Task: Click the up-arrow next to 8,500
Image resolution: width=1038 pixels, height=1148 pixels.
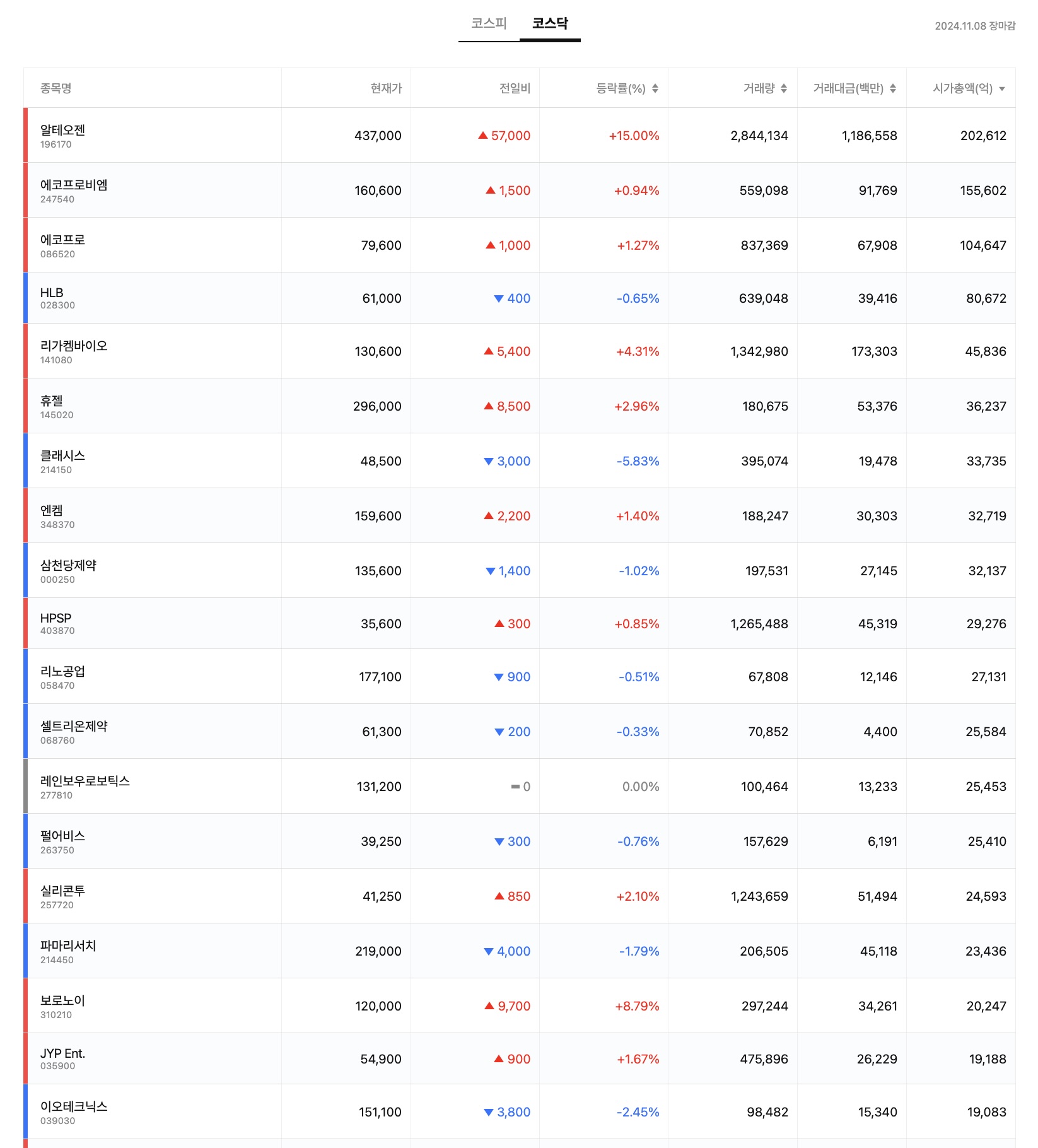Action: [x=489, y=406]
